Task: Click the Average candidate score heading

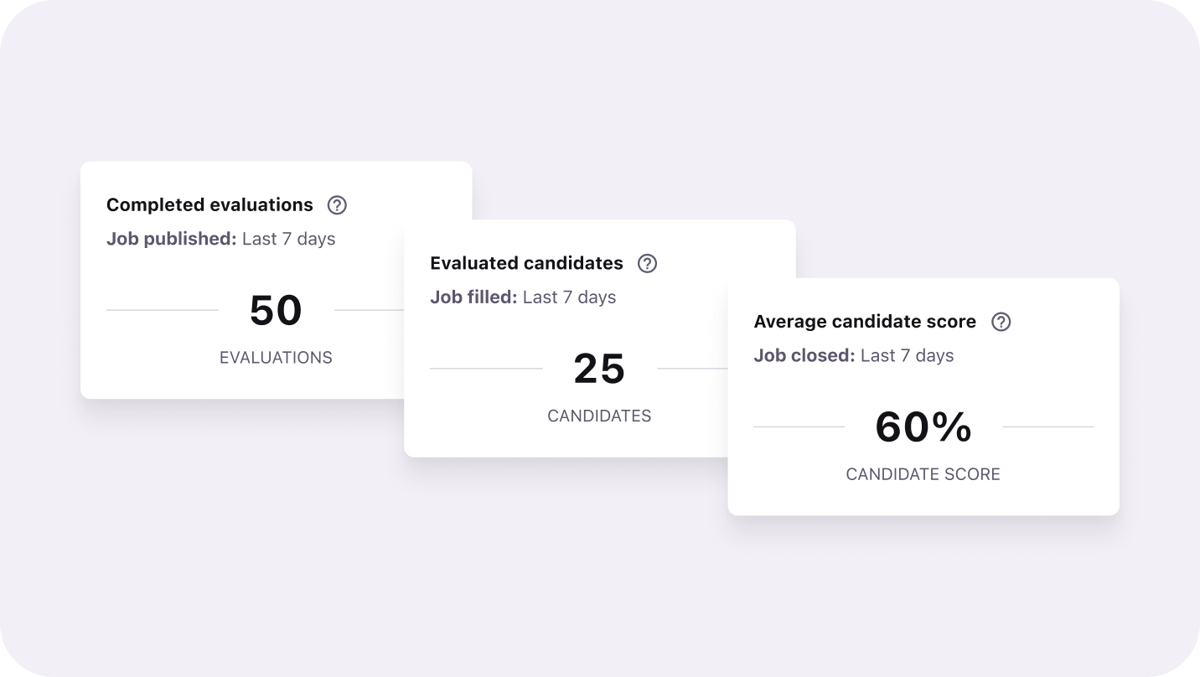Action: point(864,322)
